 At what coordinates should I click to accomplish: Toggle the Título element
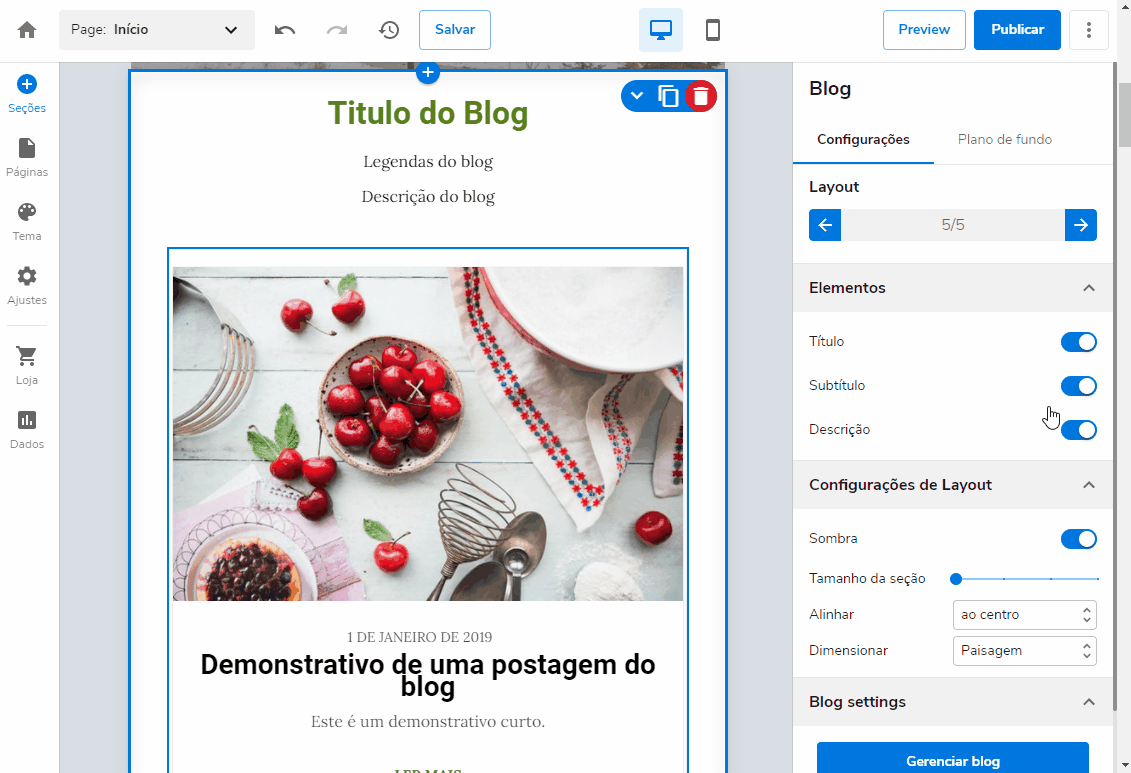tap(1078, 342)
